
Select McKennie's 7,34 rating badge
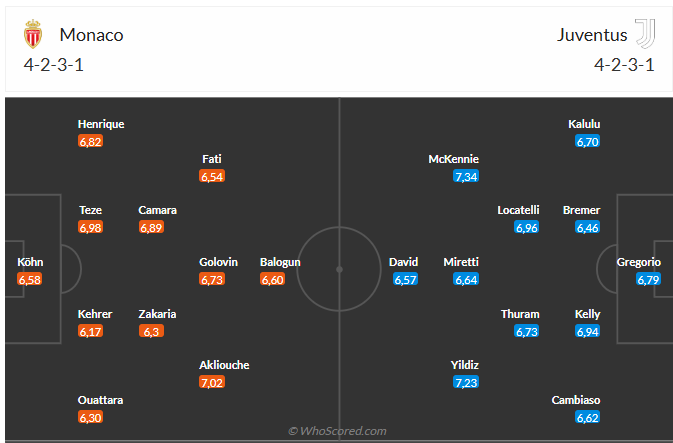coord(466,176)
